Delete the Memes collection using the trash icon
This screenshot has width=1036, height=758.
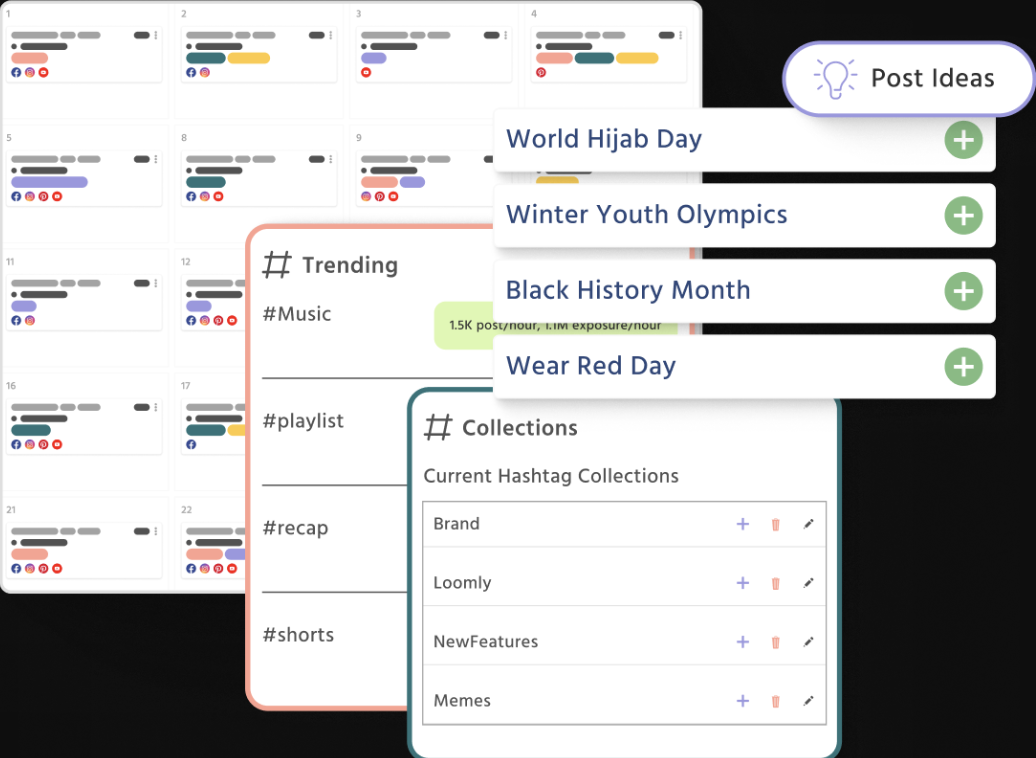pyautogui.click(x=776, y=701)
